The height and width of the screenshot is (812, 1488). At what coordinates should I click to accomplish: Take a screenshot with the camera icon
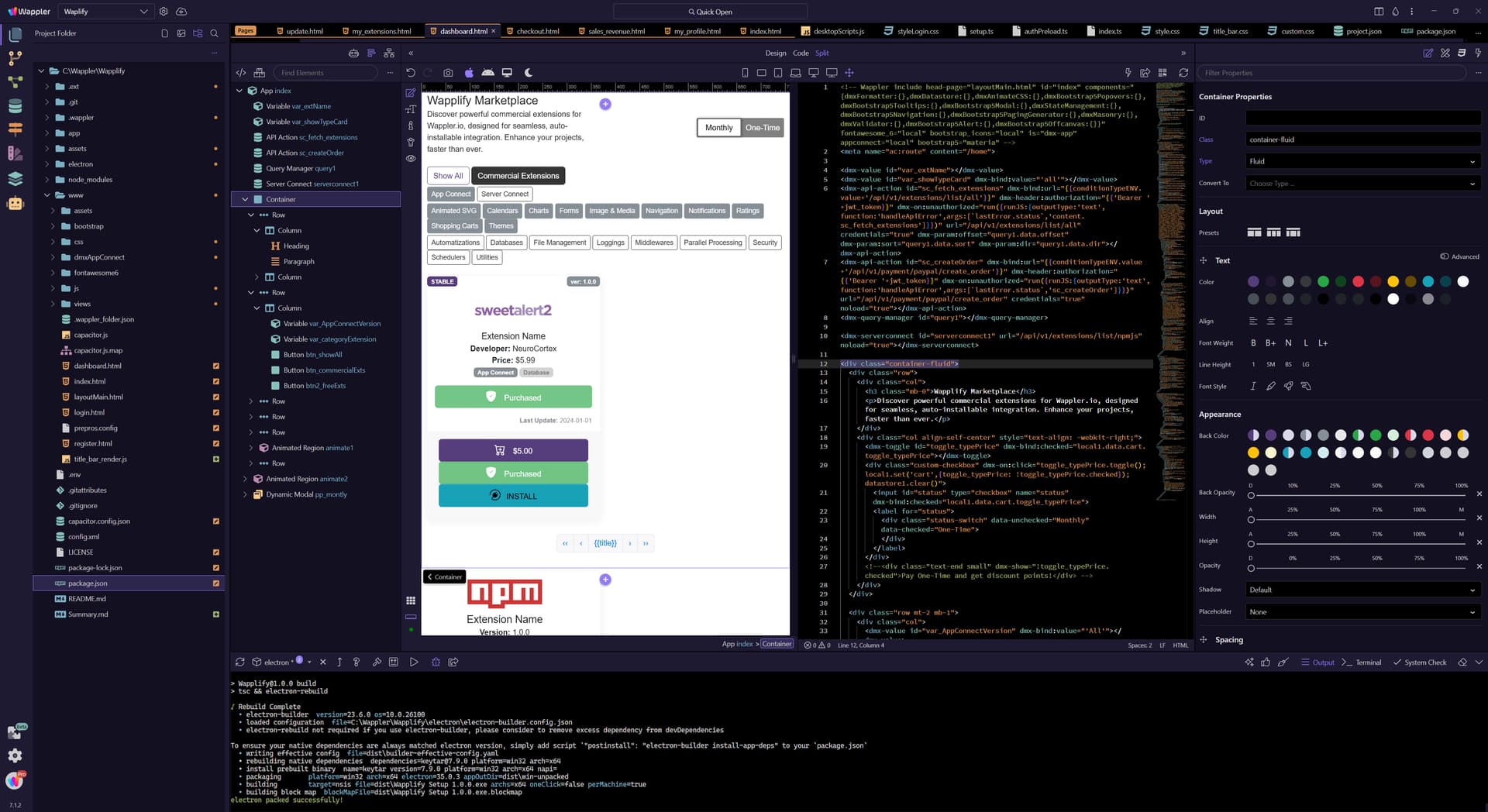click(448, 73)
